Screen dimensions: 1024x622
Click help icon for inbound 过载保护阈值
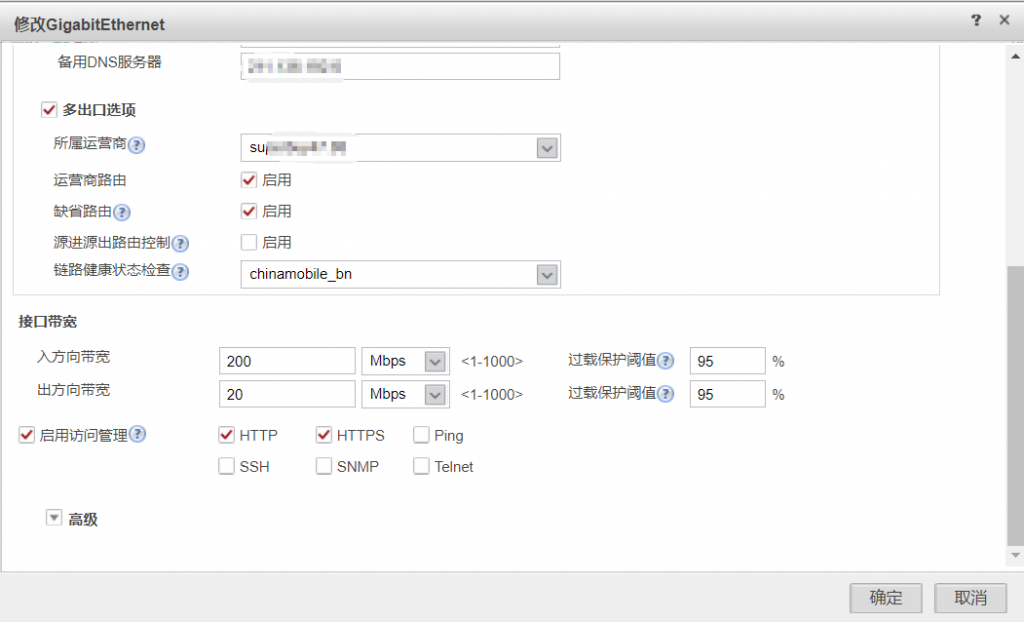point(666,361)
